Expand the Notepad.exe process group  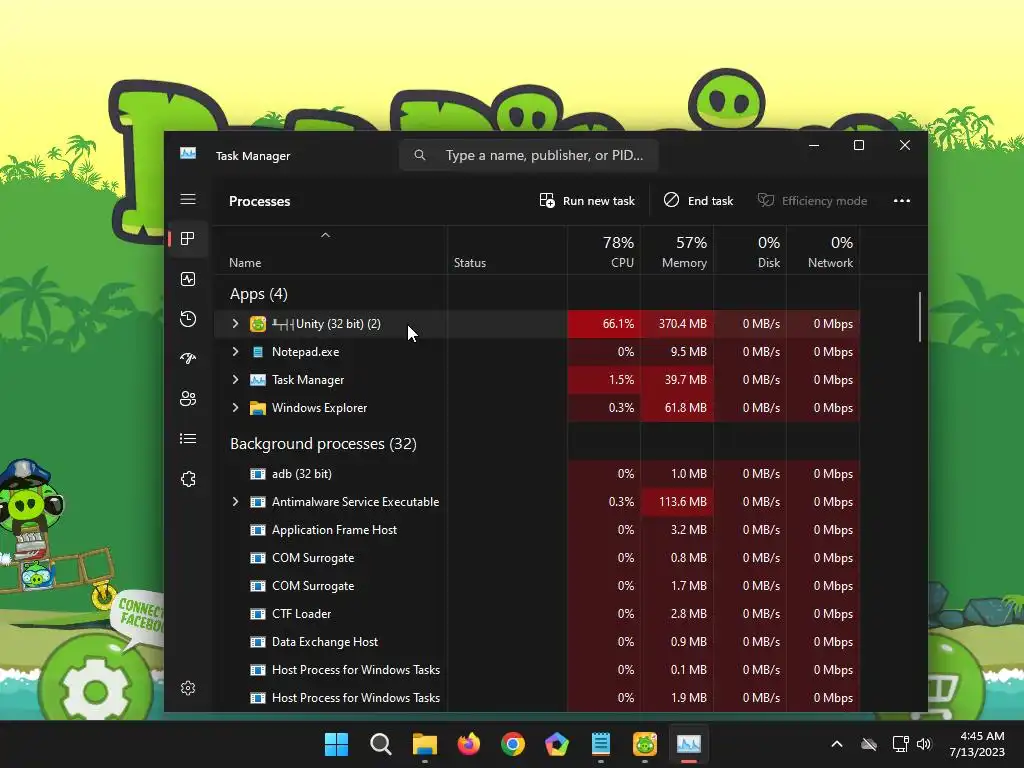235,352
